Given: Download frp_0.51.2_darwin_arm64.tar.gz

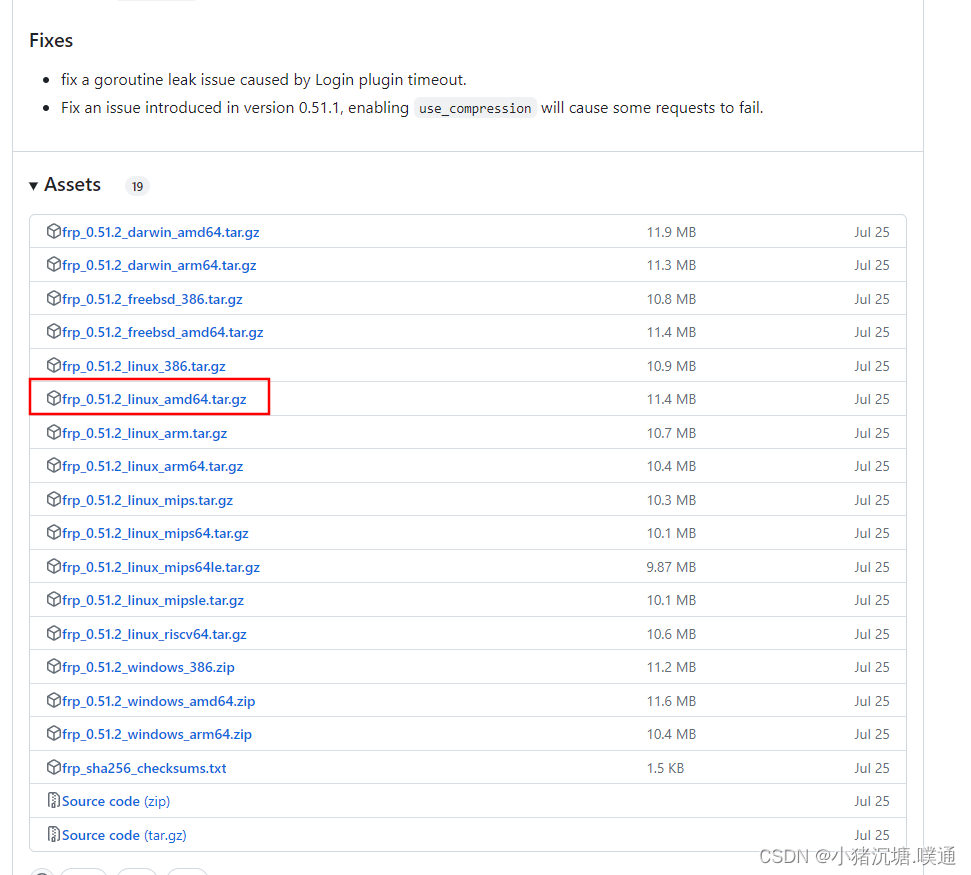Looking at the screenshot, I should coord(159,266).
